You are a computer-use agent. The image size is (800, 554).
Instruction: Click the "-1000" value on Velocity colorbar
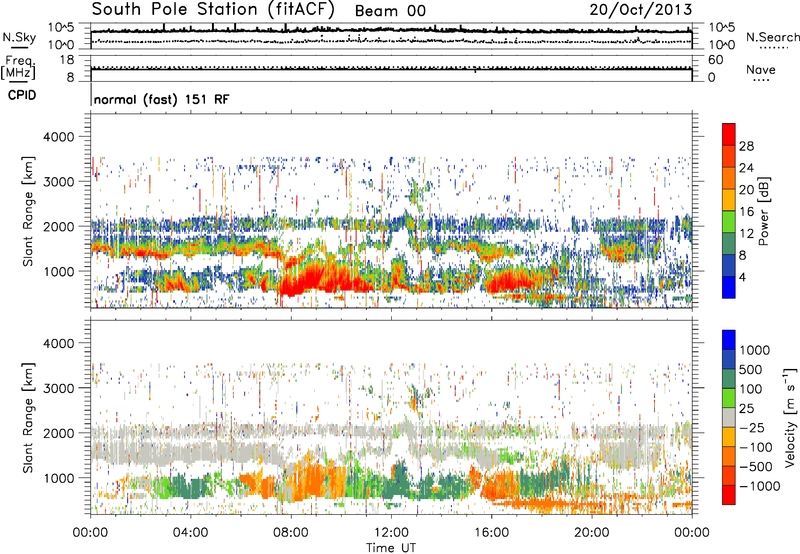(x=760, y=486)
